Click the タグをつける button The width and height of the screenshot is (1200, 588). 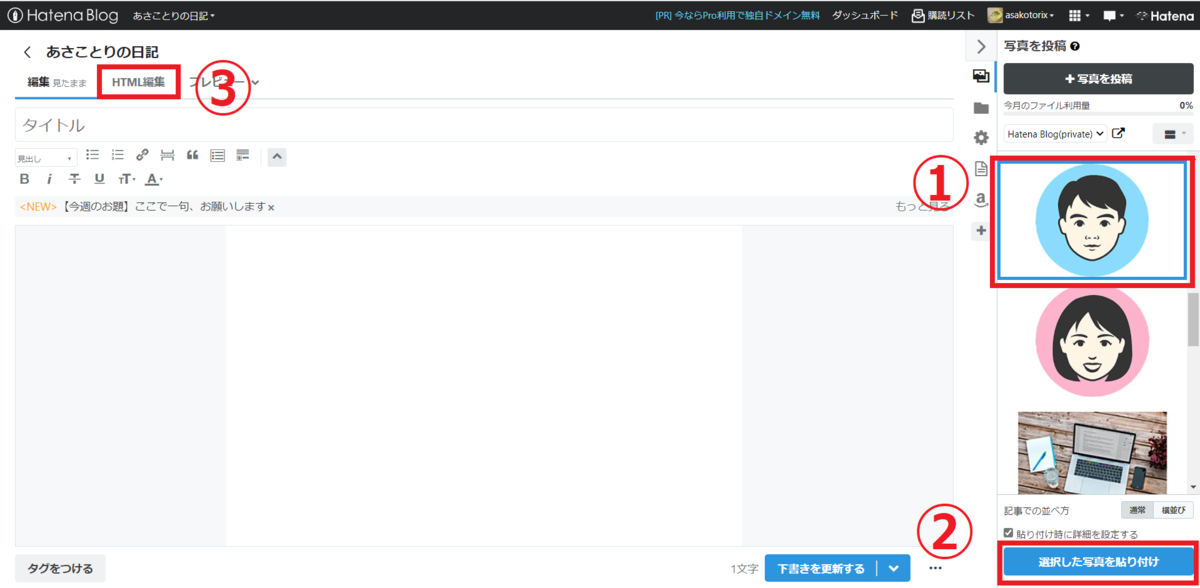pyautogui.click(x=61, y=568)
